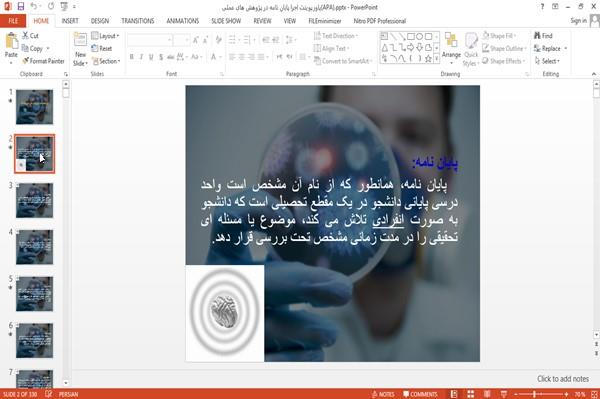Click the zoom in plus button
The height and width of the screenshot is (399, 600).
point(566,394)
